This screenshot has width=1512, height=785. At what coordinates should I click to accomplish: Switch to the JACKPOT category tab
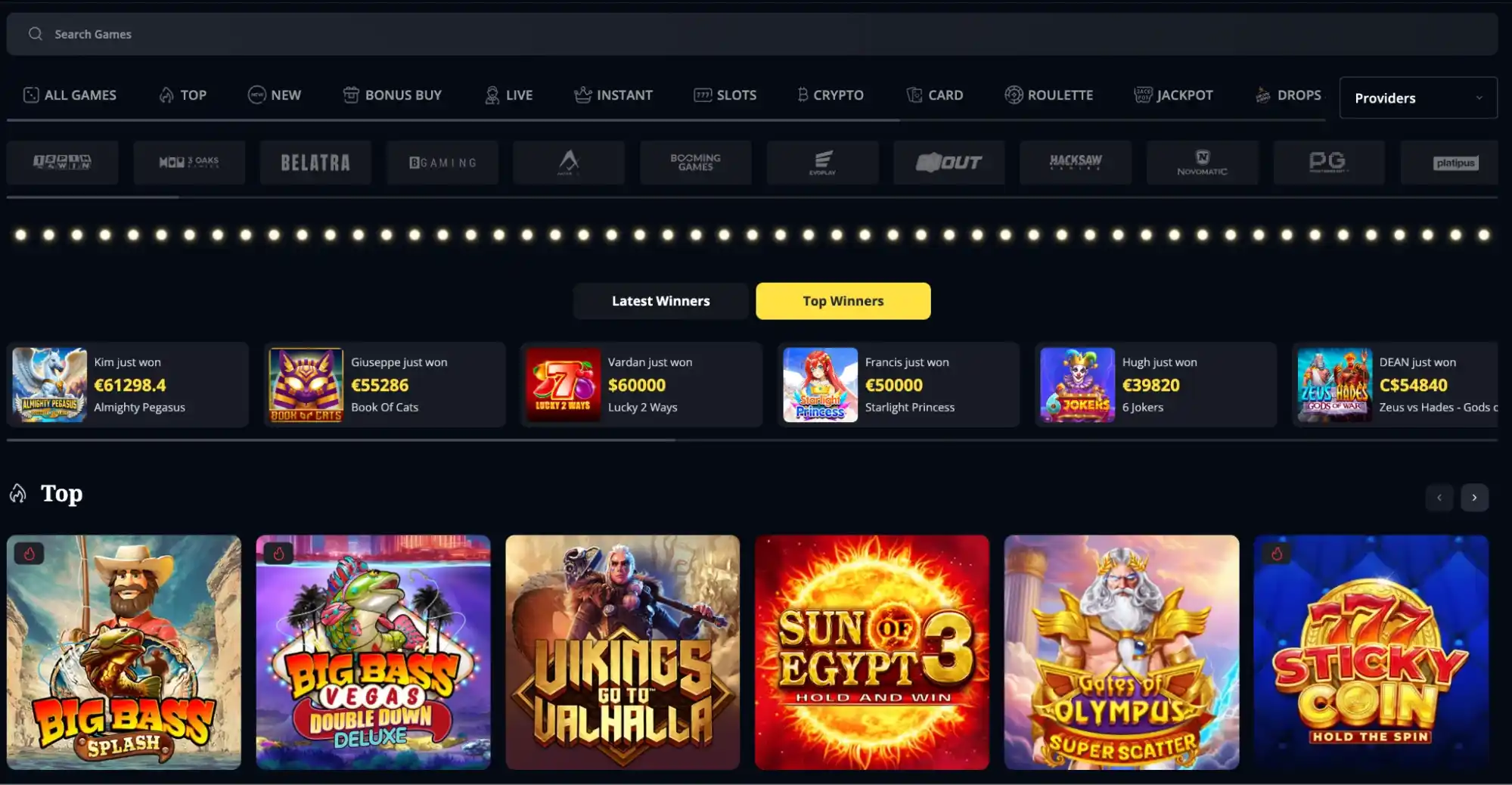(1173, 95)
